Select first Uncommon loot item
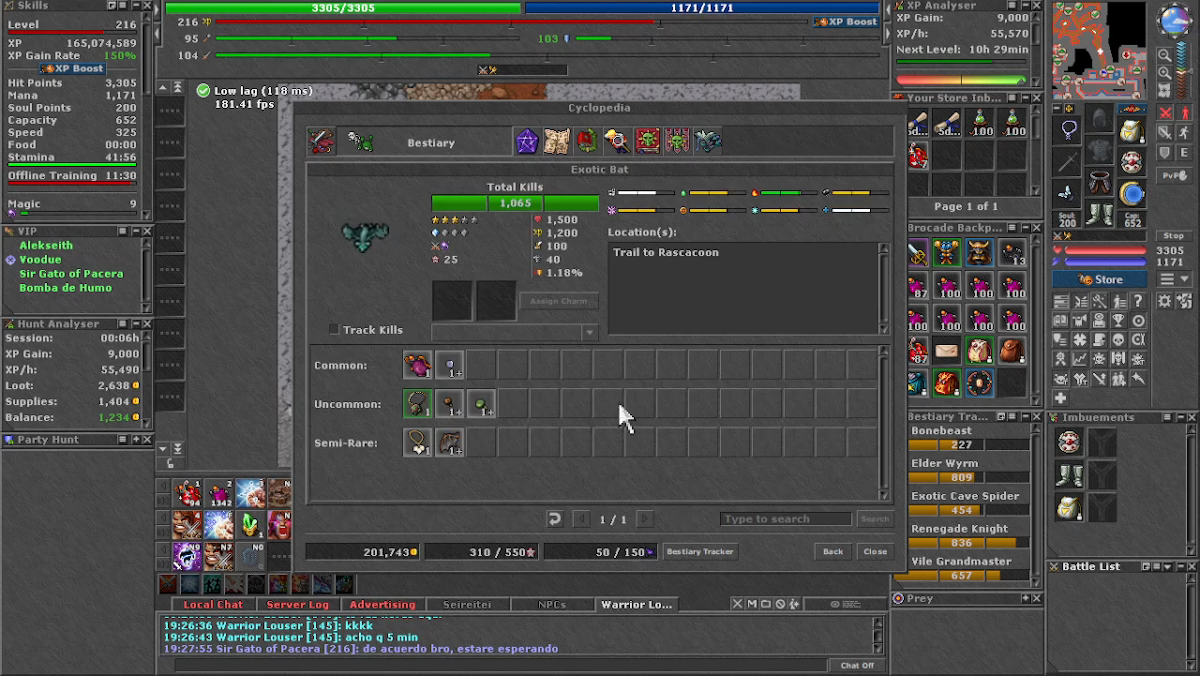Screen dimensions: 1200x676 418,404
